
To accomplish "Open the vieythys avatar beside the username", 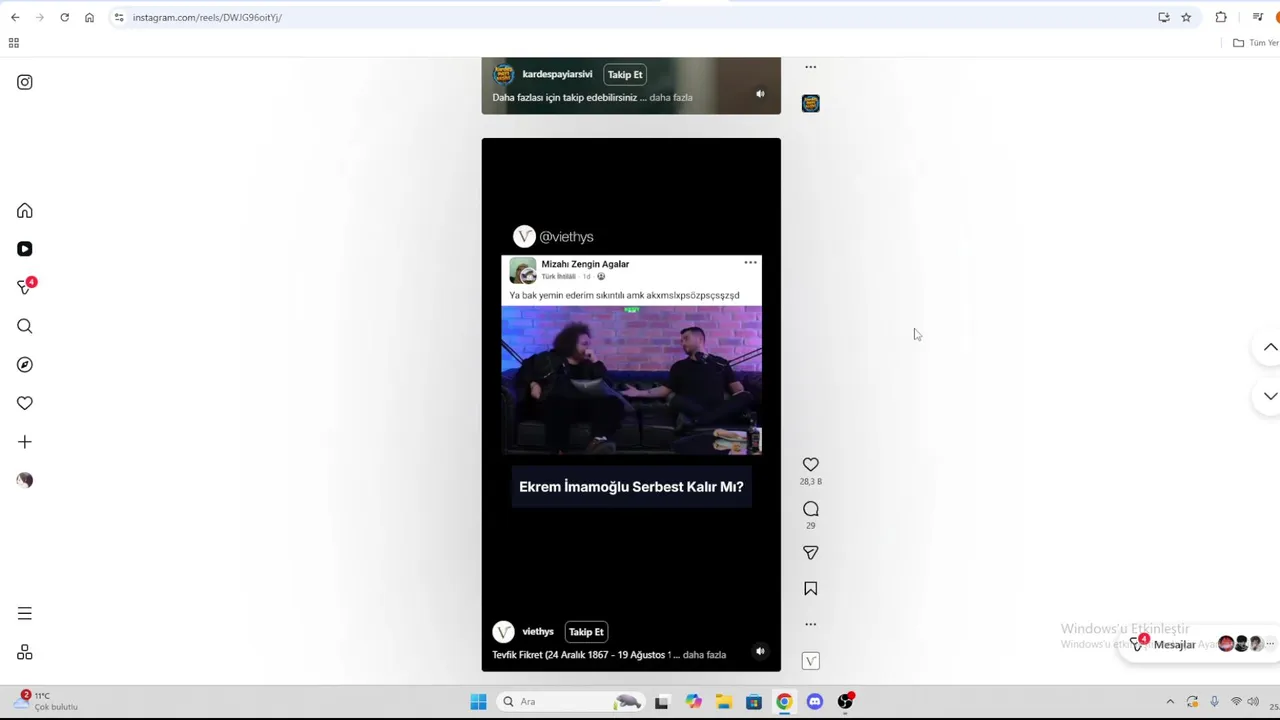I will (x=503, y=632).
